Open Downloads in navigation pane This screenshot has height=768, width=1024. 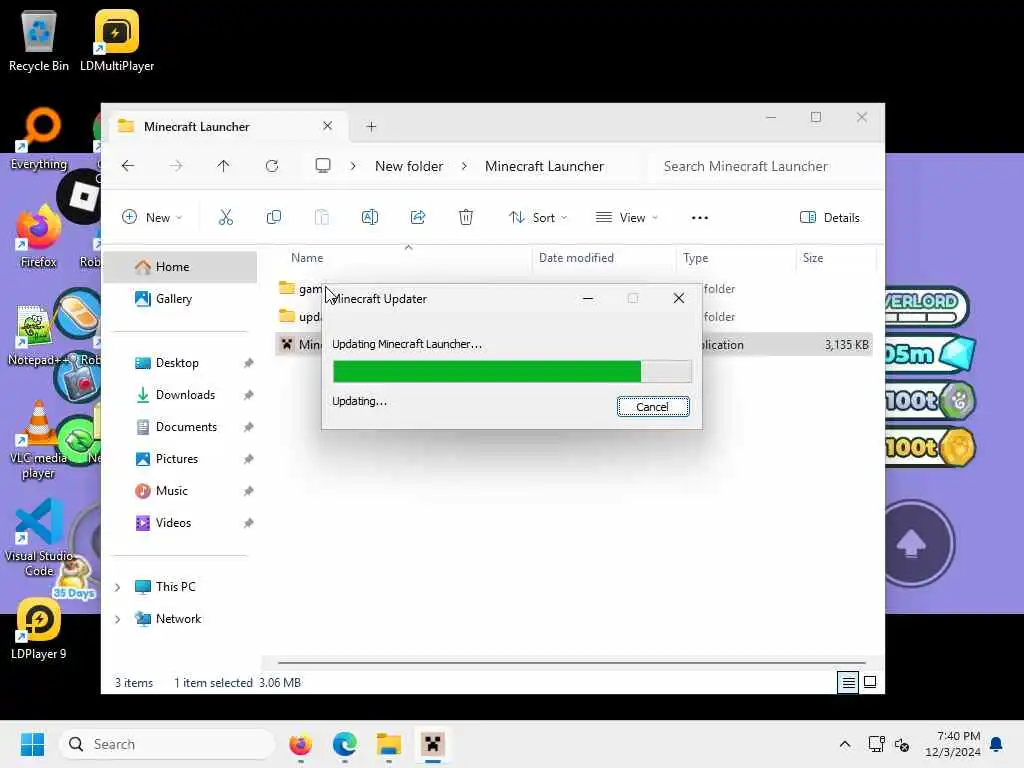[x=180, y=394]
